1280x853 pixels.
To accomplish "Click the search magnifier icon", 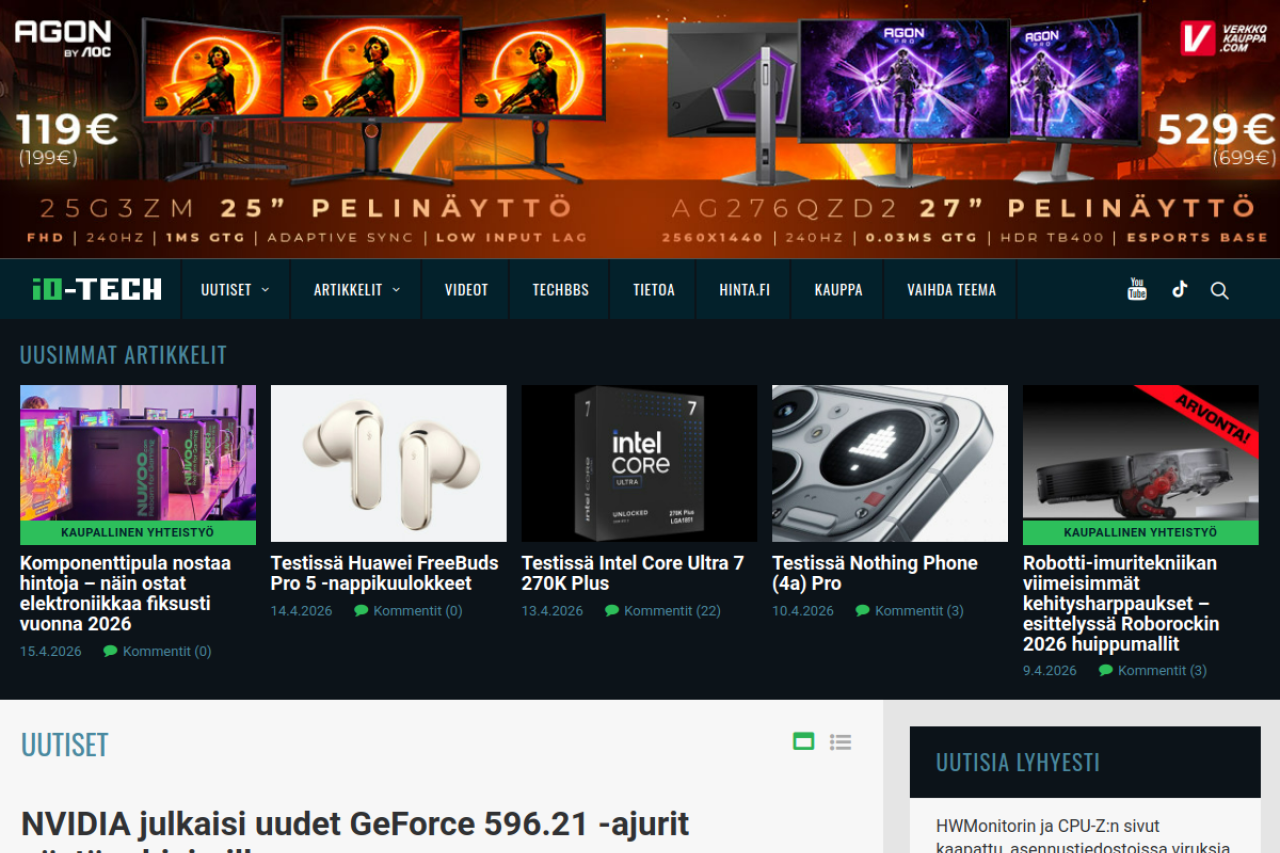I will tap(1220, 290).
